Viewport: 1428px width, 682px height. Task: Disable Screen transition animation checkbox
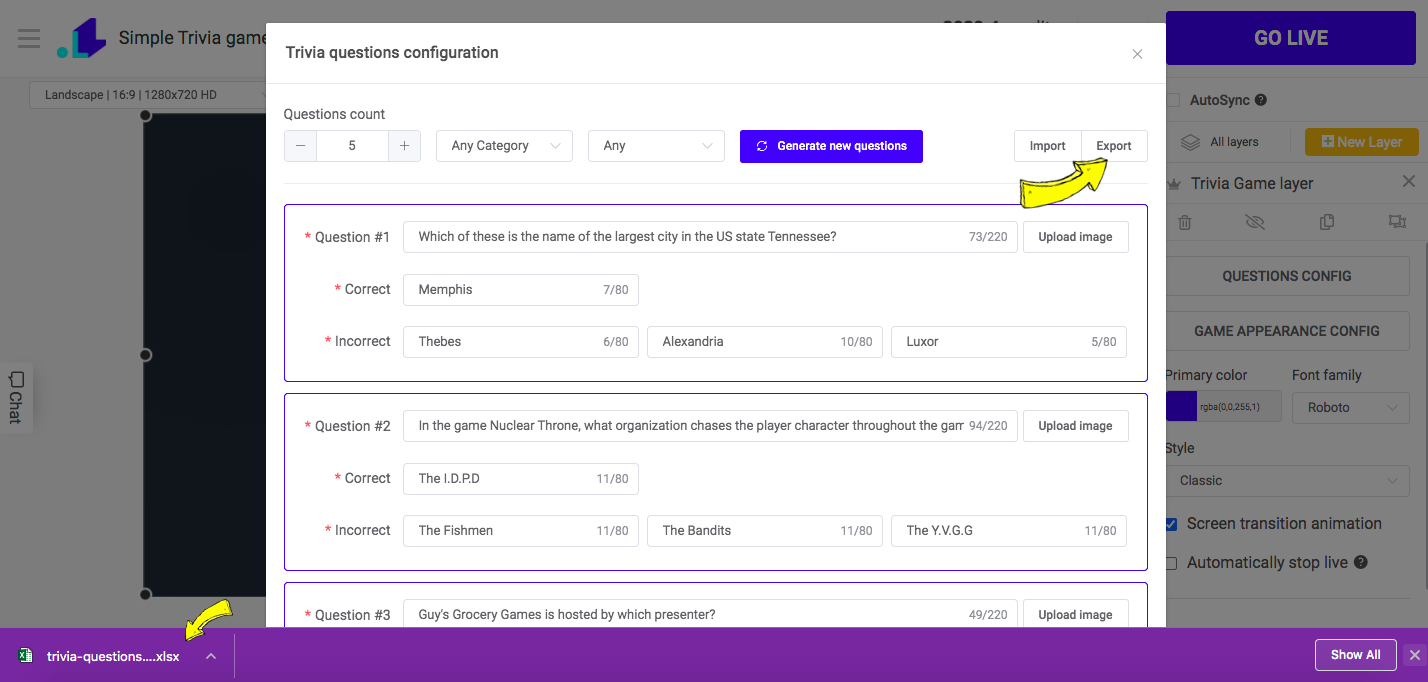(x=1171, y=524)
